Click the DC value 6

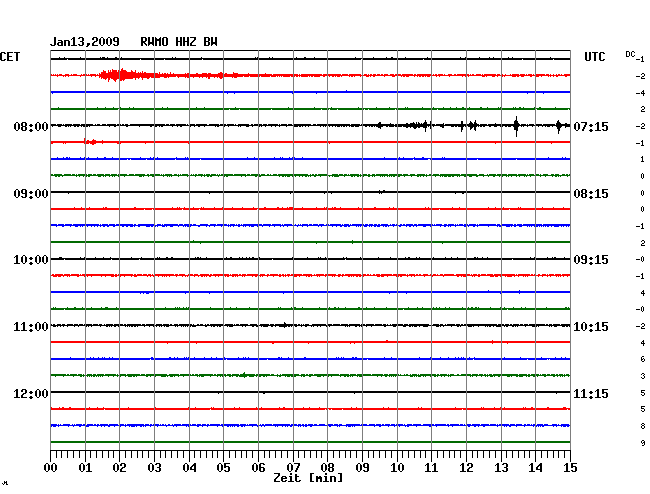643,359
